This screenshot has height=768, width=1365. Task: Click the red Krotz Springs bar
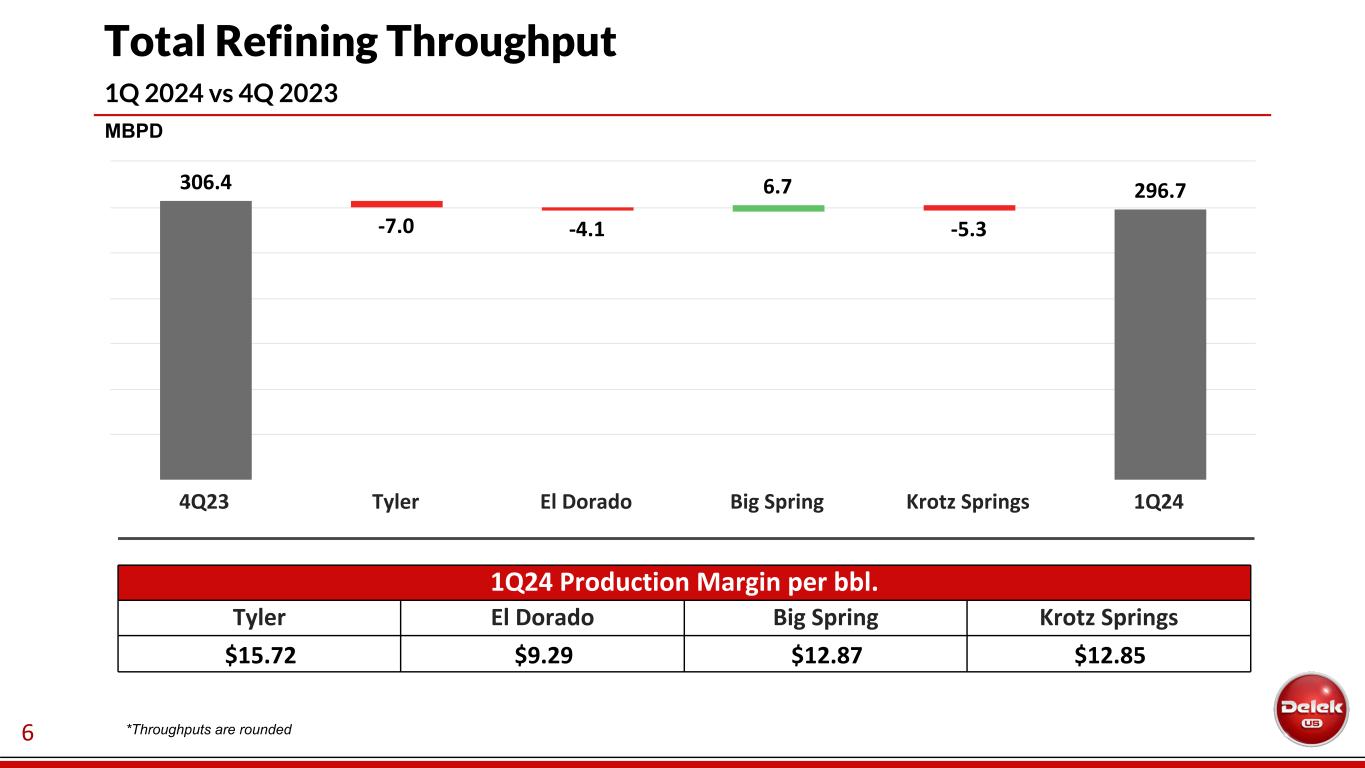(969, 208)
